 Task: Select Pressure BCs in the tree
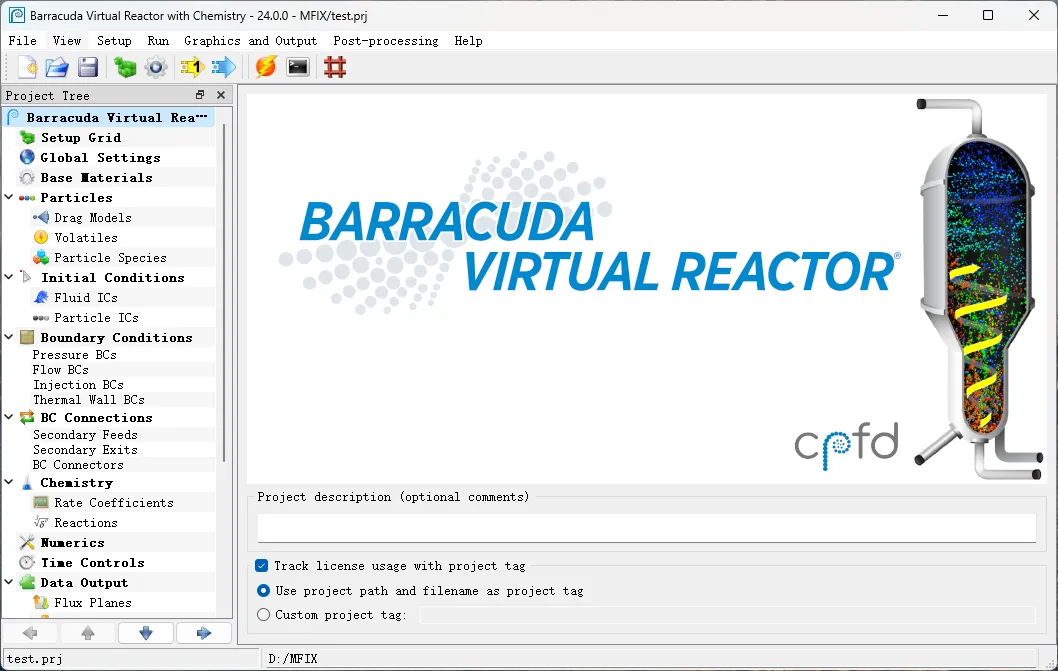(x=74, y=354)
